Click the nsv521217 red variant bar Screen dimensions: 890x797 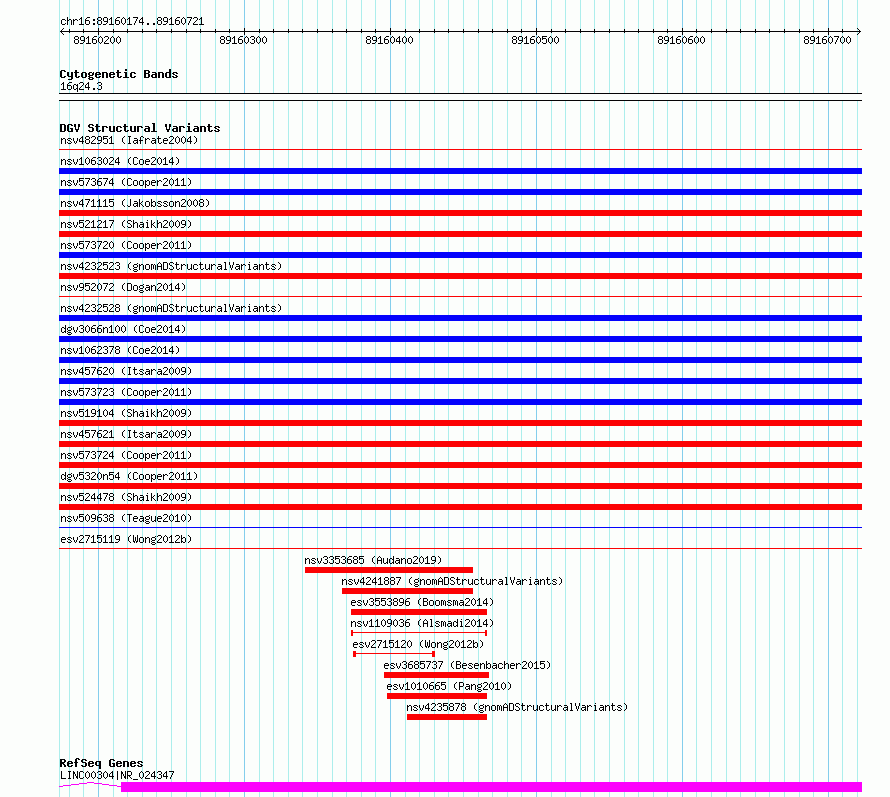tap(460, 234)
